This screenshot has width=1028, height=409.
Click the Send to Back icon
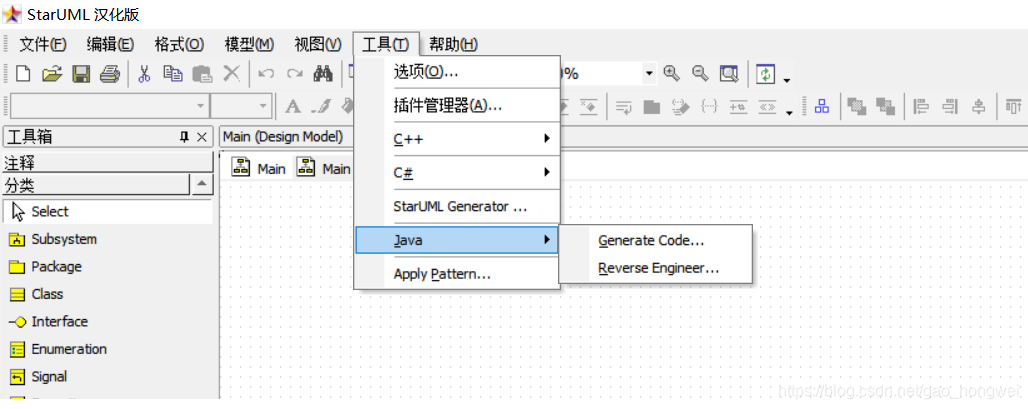pyautogui.click(x=885, y=106)
